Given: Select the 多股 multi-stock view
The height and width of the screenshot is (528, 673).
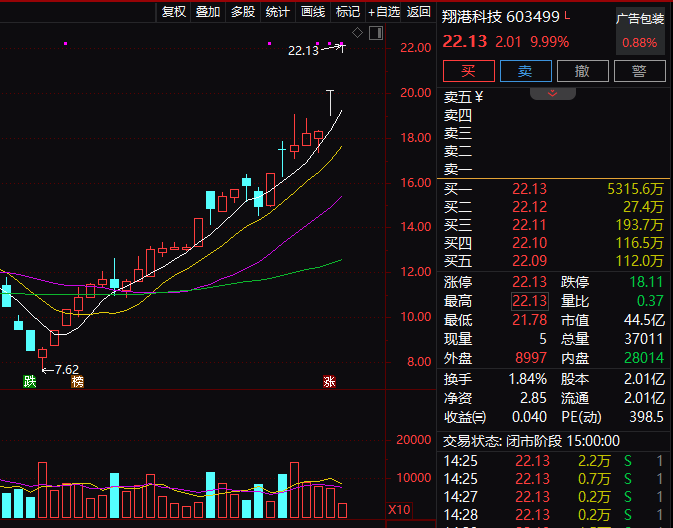Looking at the screenshot, I should tap(243, 12).
